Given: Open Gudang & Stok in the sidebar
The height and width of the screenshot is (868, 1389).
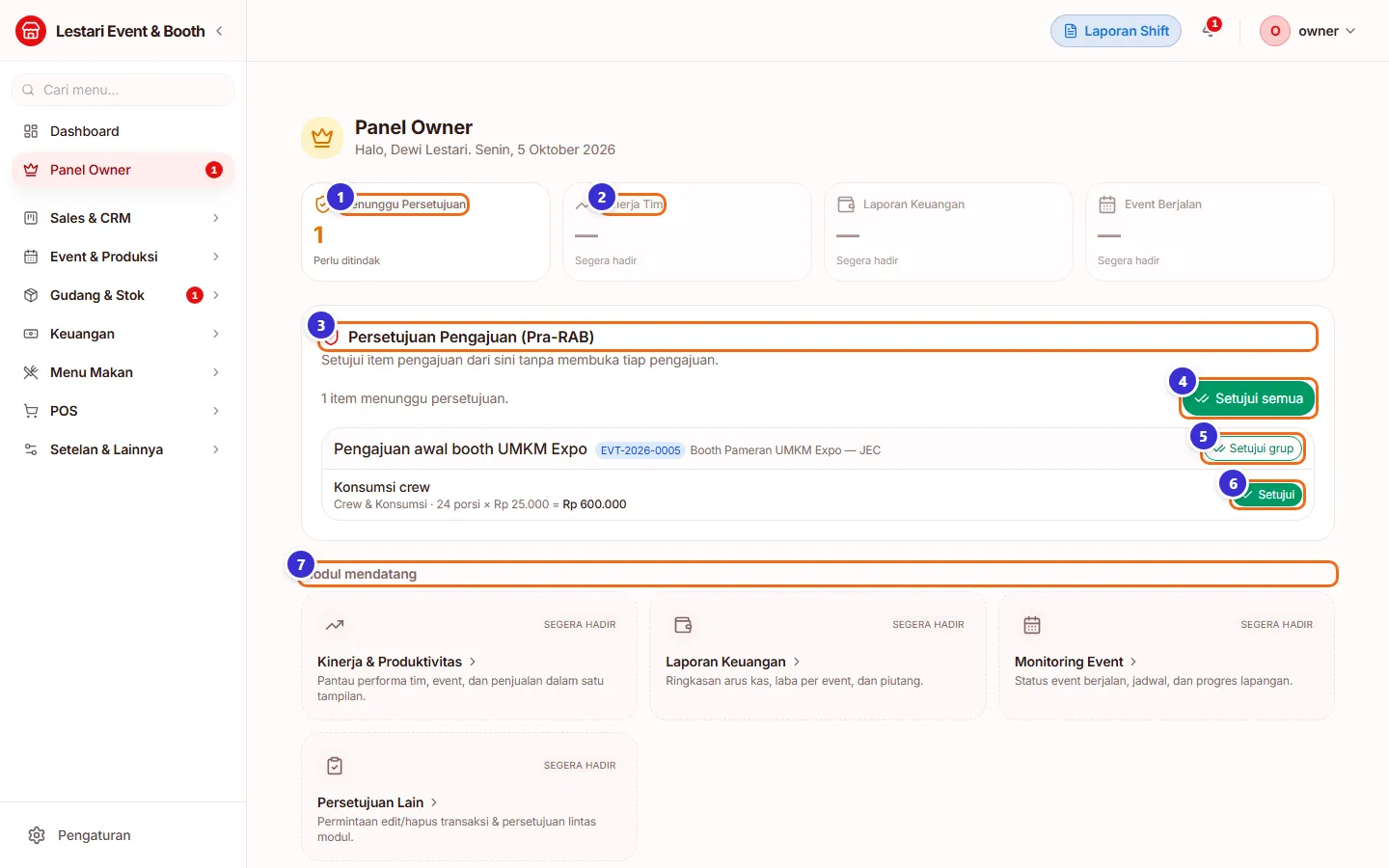Looking at the screenshot, I should point(123,295).
